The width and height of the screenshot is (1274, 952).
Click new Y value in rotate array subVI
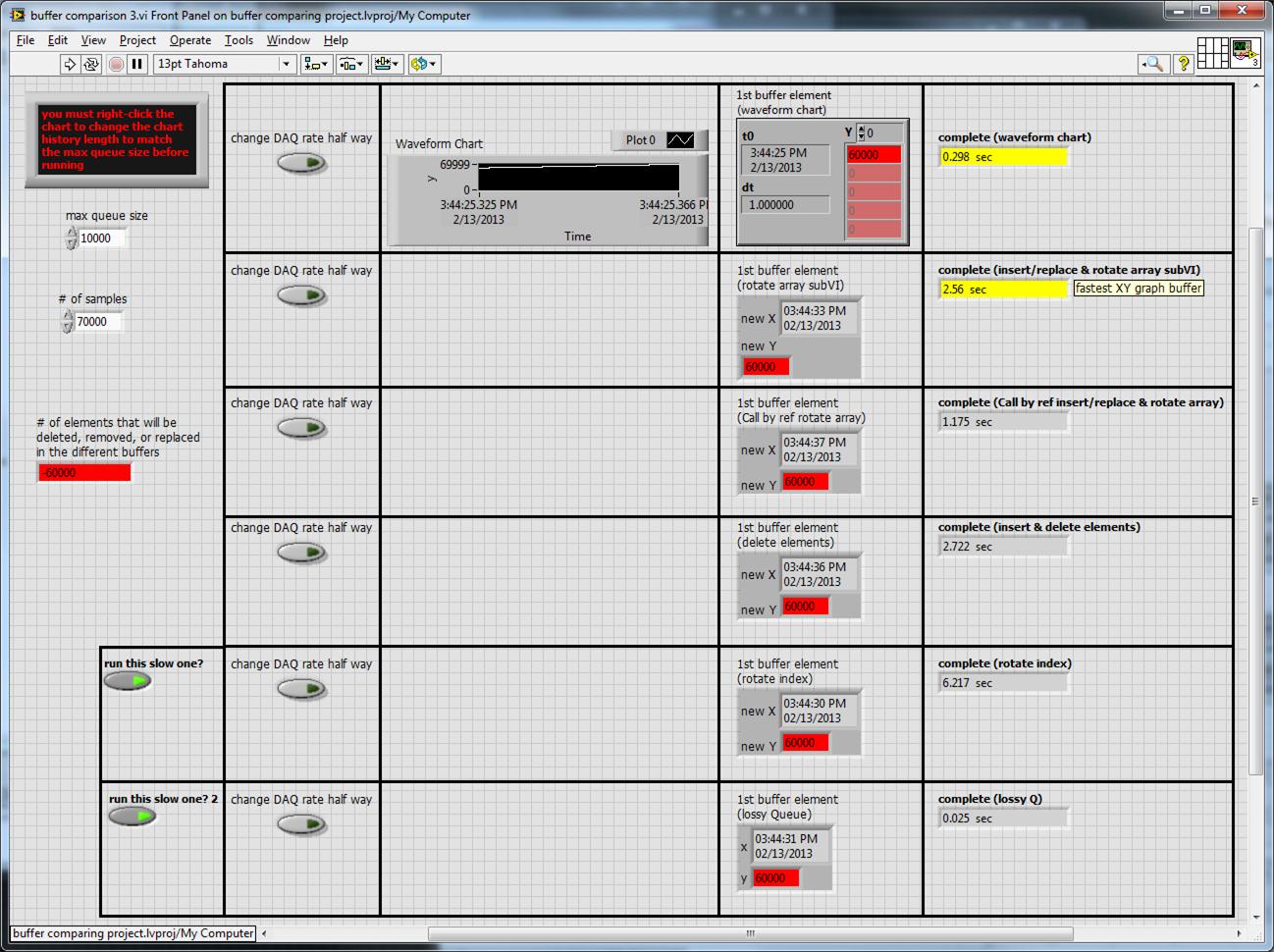click(x=767, y=367)
